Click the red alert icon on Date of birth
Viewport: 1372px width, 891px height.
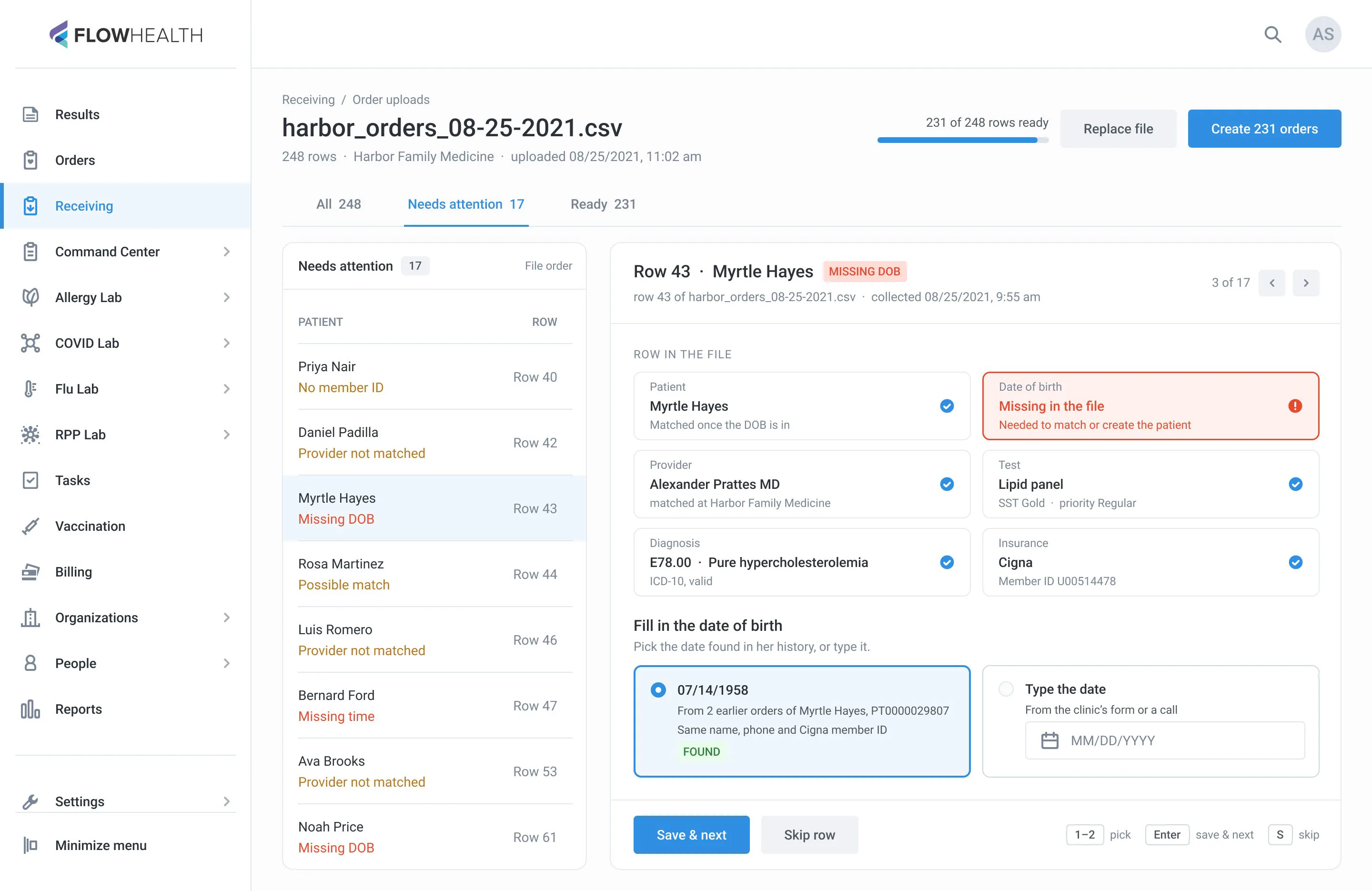coord(1295,406)
